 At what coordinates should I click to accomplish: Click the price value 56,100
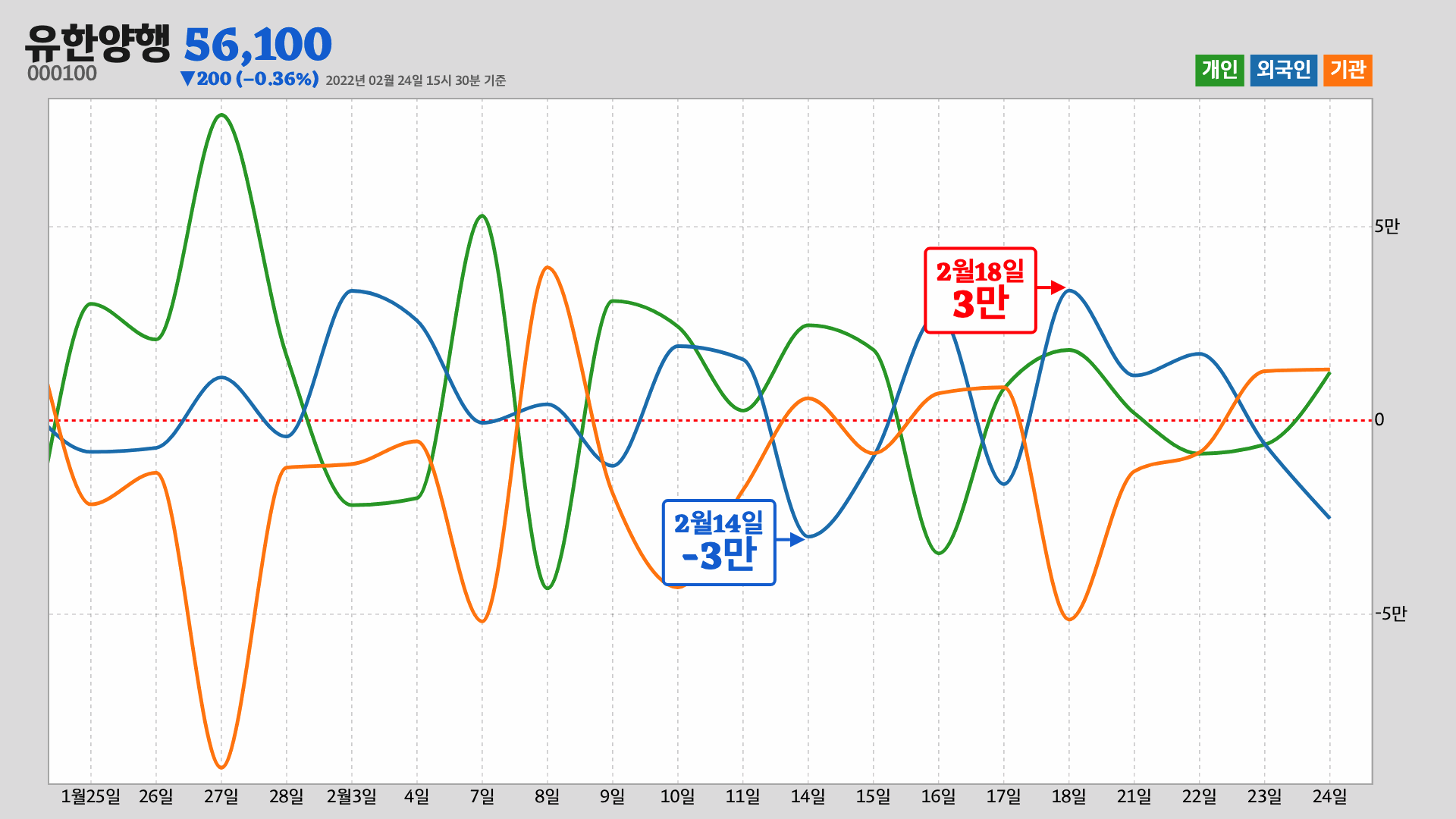pyautogui.click(x=258, y=45)
